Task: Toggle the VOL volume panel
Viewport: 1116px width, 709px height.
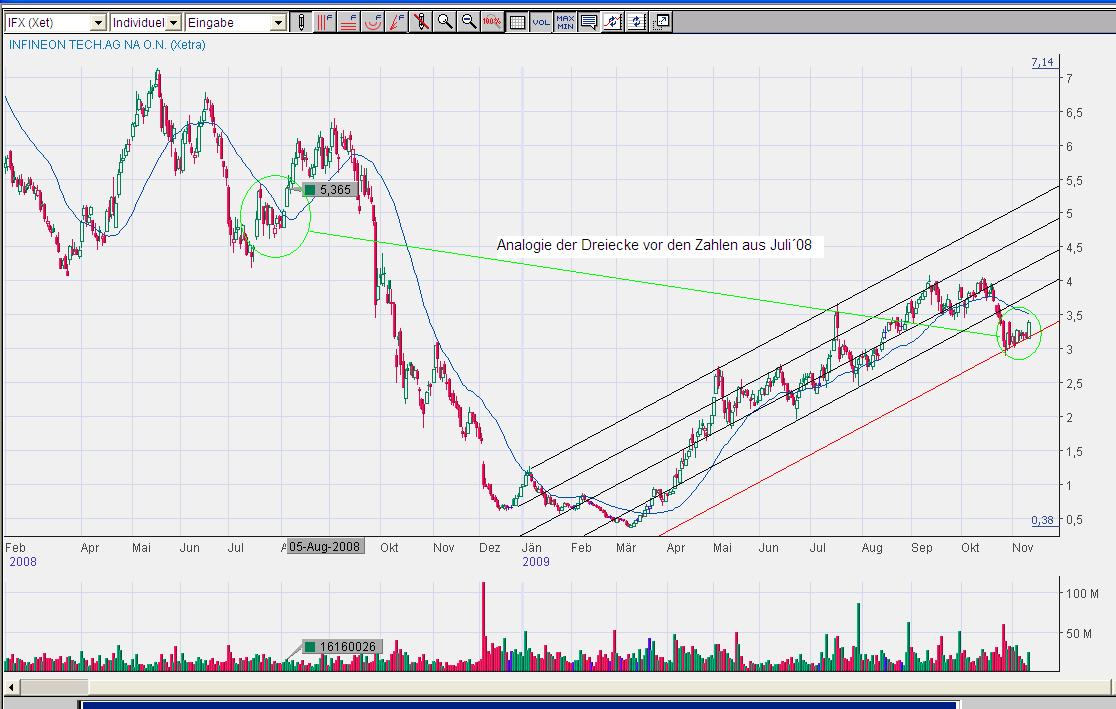Action: click(x=541, y=22)
